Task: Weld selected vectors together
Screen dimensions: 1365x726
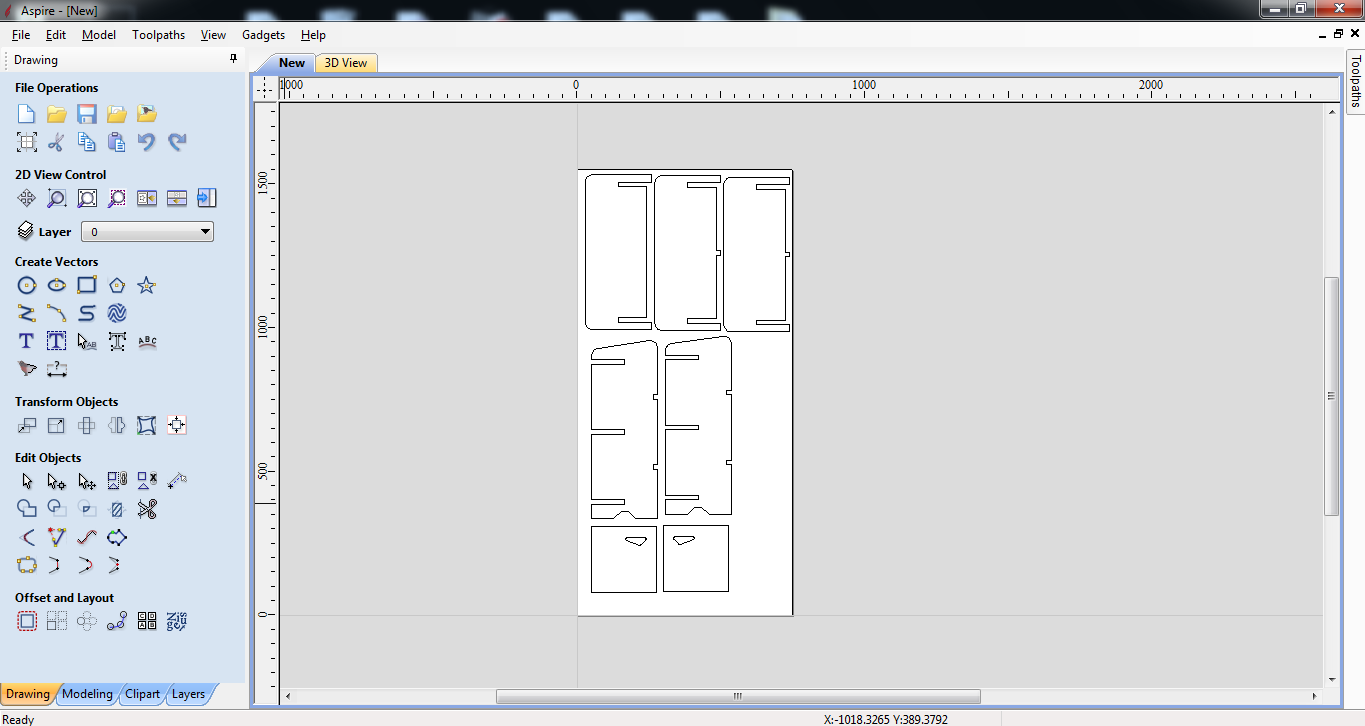Action: pos(27,509)
